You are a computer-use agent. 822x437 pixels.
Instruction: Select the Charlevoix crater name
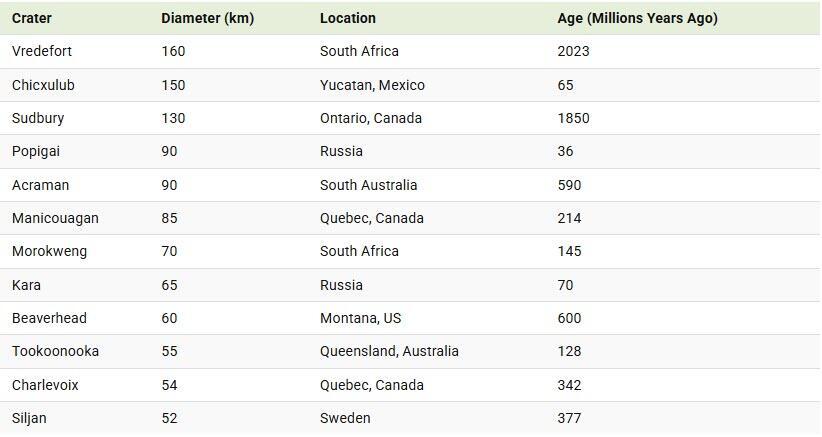[x=45, y=385]
